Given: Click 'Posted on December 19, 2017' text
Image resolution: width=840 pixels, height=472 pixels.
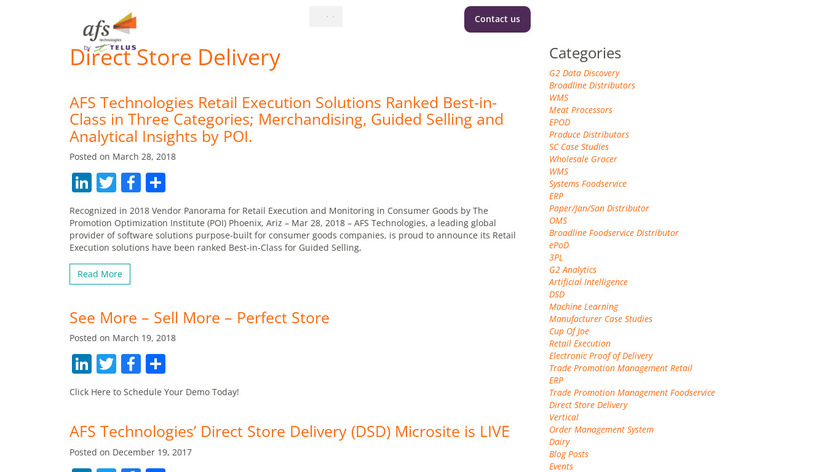Looking at the screenshot, I should [x=130, y=452].
